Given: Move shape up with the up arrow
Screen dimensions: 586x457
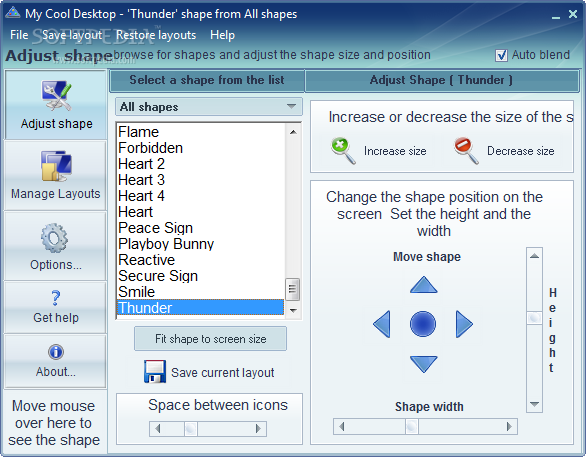Looking at the screenshot, I should click(x=423, y=285).
